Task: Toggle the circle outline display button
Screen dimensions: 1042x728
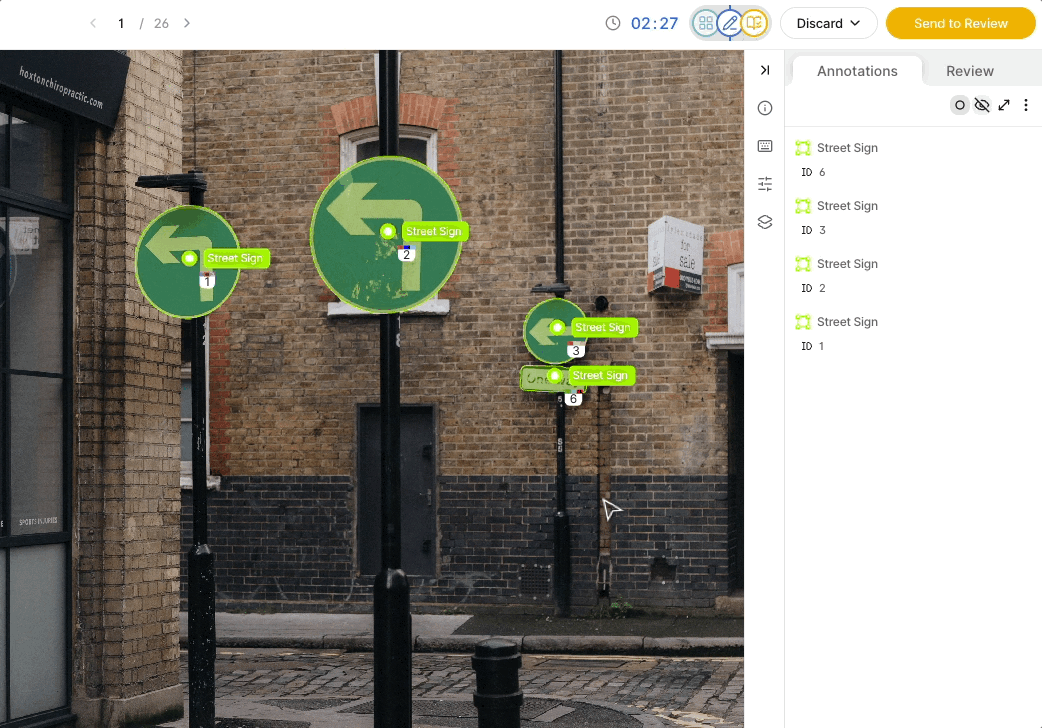Action: tap(960, 105)
